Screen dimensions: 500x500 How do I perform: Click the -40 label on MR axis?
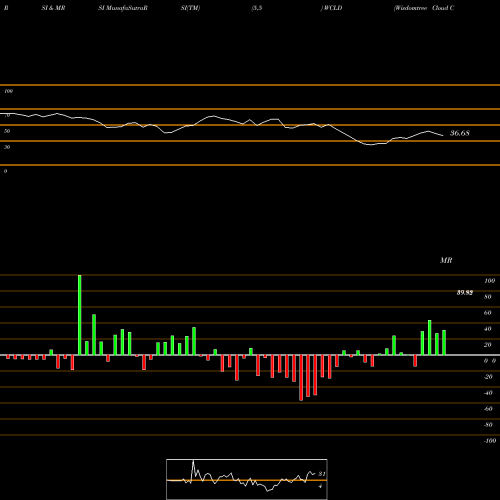coord(488,393)
